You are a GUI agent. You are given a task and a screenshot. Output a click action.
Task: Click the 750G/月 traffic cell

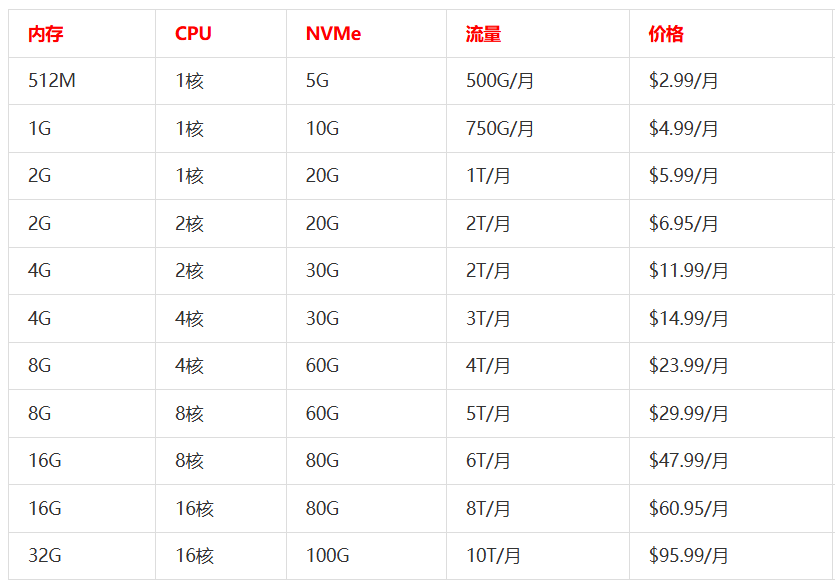click(x=500, y=129)
